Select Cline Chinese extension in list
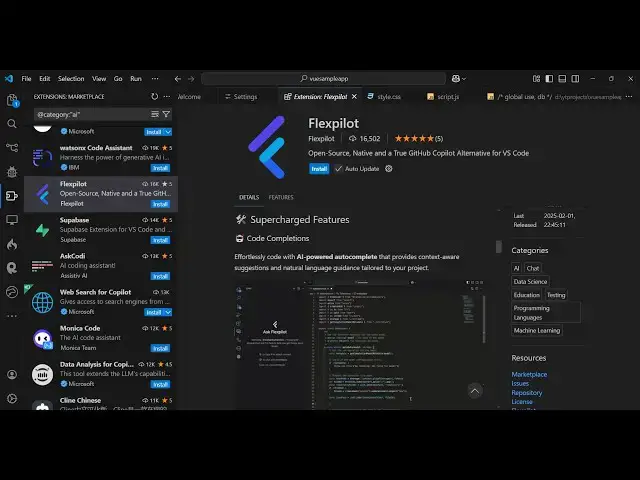640x480 pixels. [x=101, y=402]
